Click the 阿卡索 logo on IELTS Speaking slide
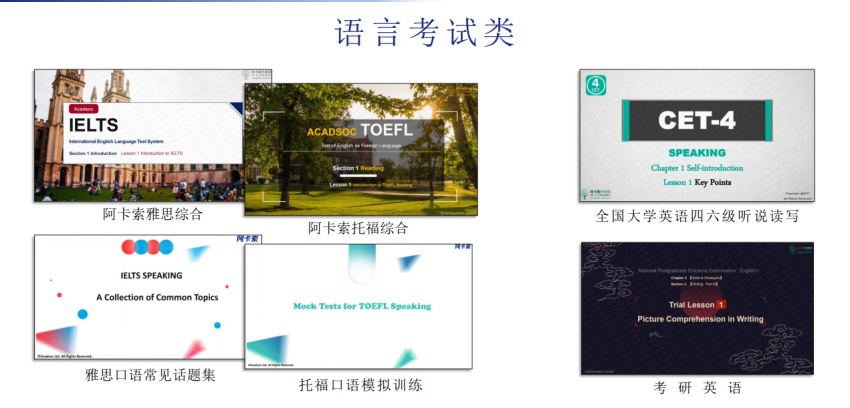This screenshot has width=850, height=408. 247,238
